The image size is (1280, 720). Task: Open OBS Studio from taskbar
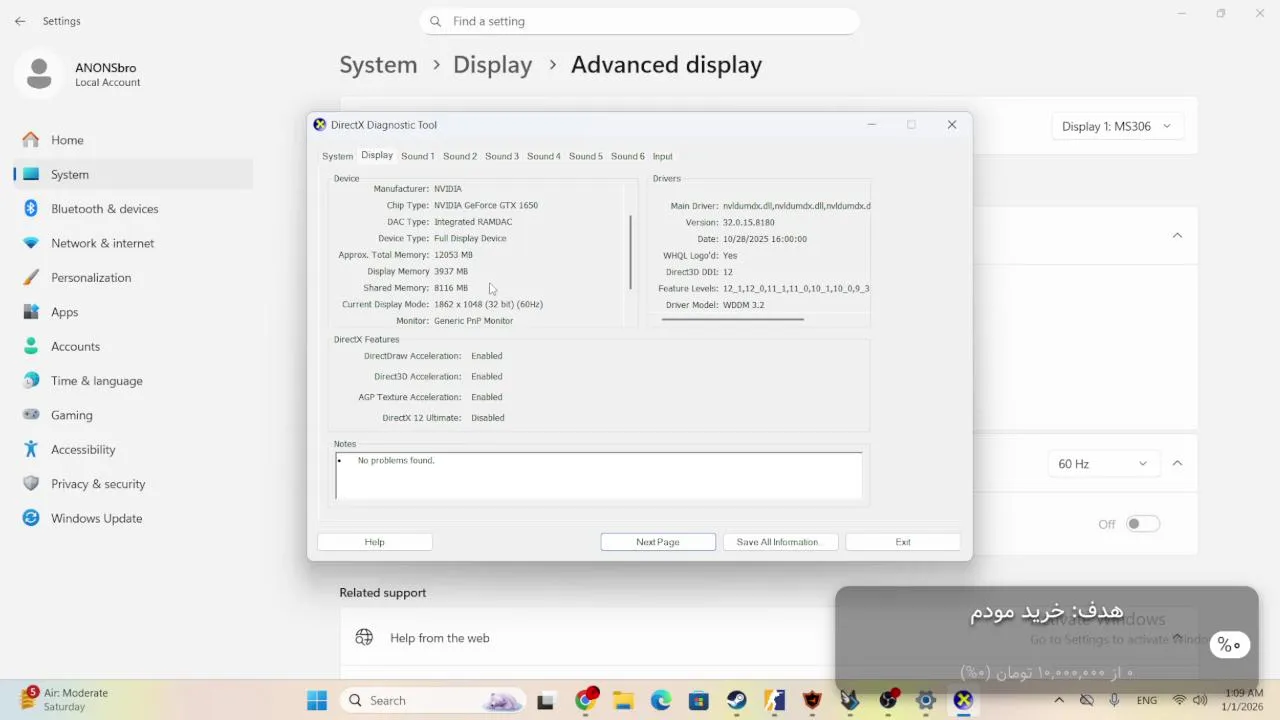[x=888, y=700]
